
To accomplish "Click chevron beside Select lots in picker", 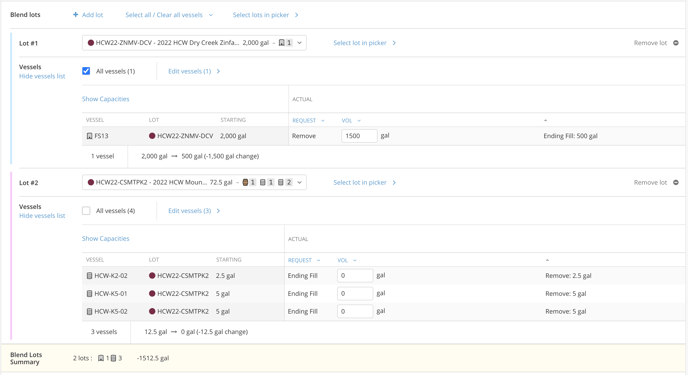I will click(x=297, y=15).
